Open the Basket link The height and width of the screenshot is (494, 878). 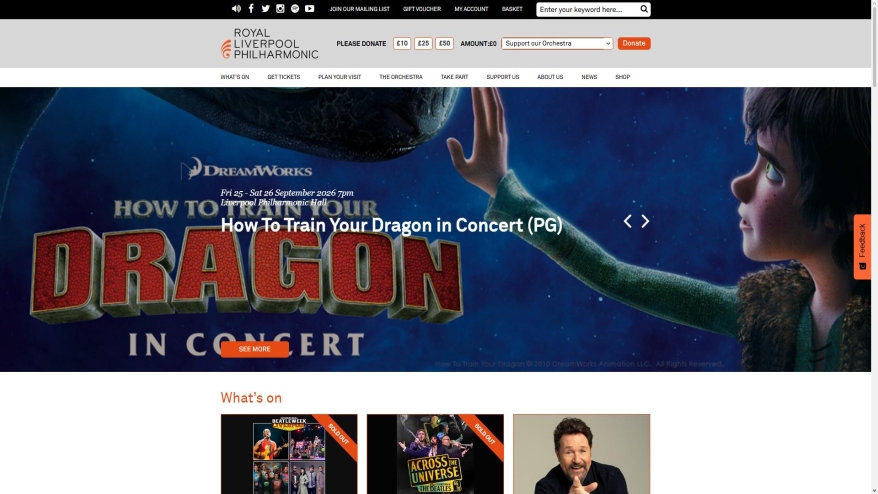tap(512, 9)
